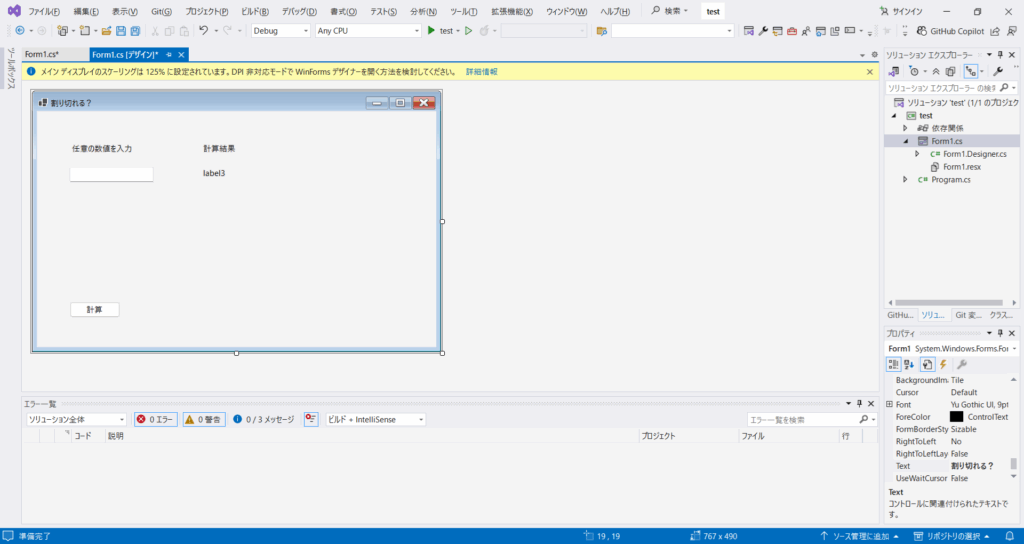
Task: Toggle the 0 エラー errors filter
Action: pos(156,420)
